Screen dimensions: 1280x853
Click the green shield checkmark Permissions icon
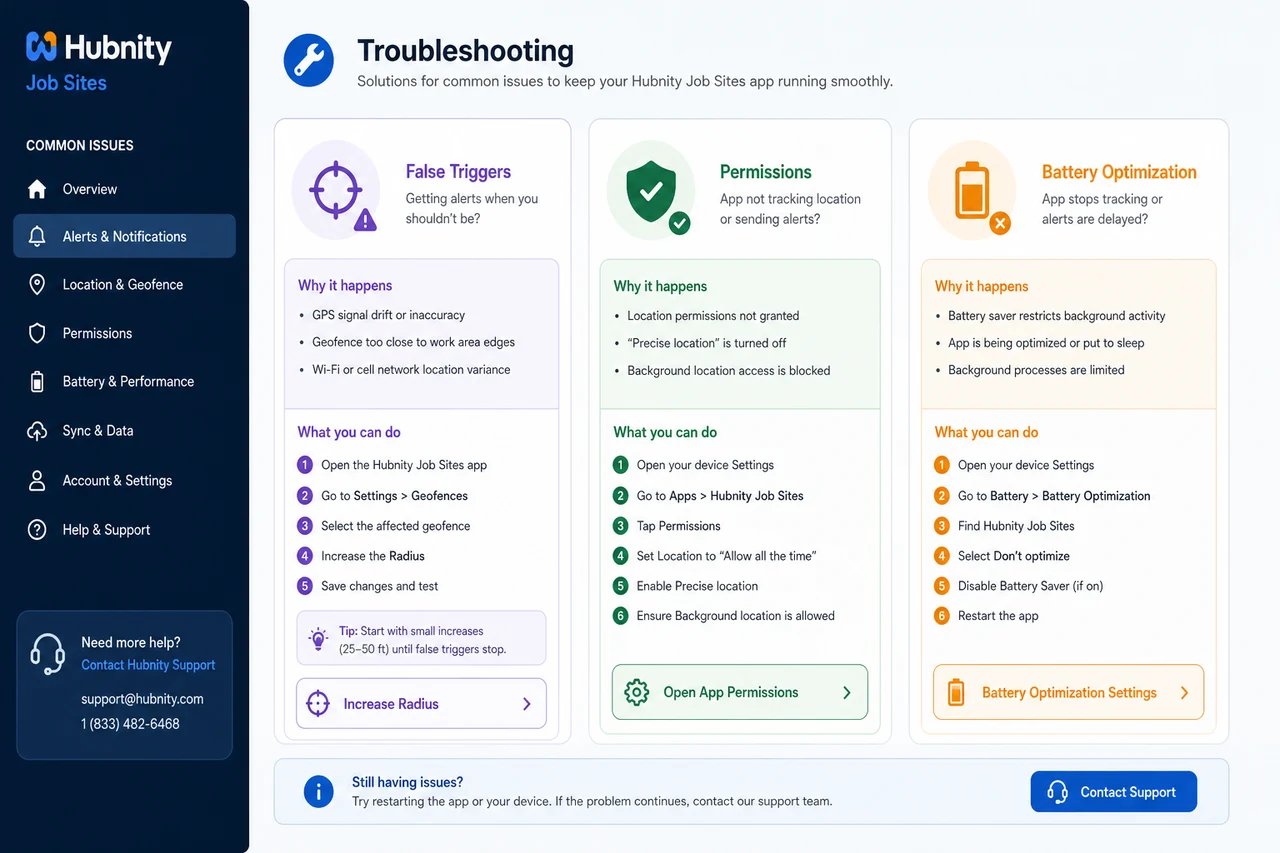[650, 190]
